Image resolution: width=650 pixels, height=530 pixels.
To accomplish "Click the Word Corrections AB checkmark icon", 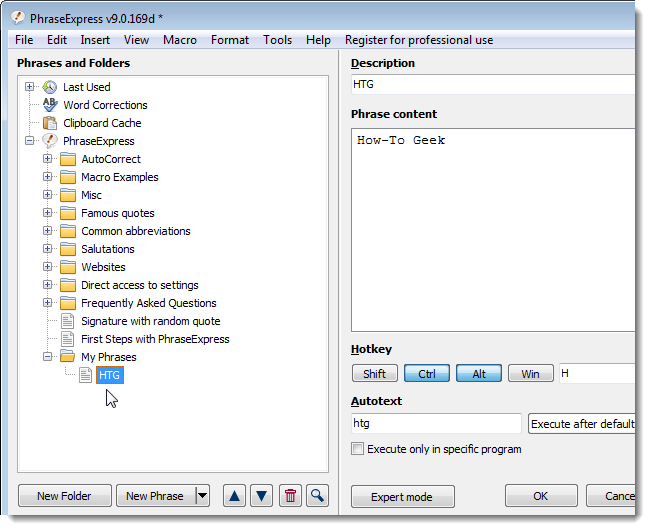I will [50, 105].
